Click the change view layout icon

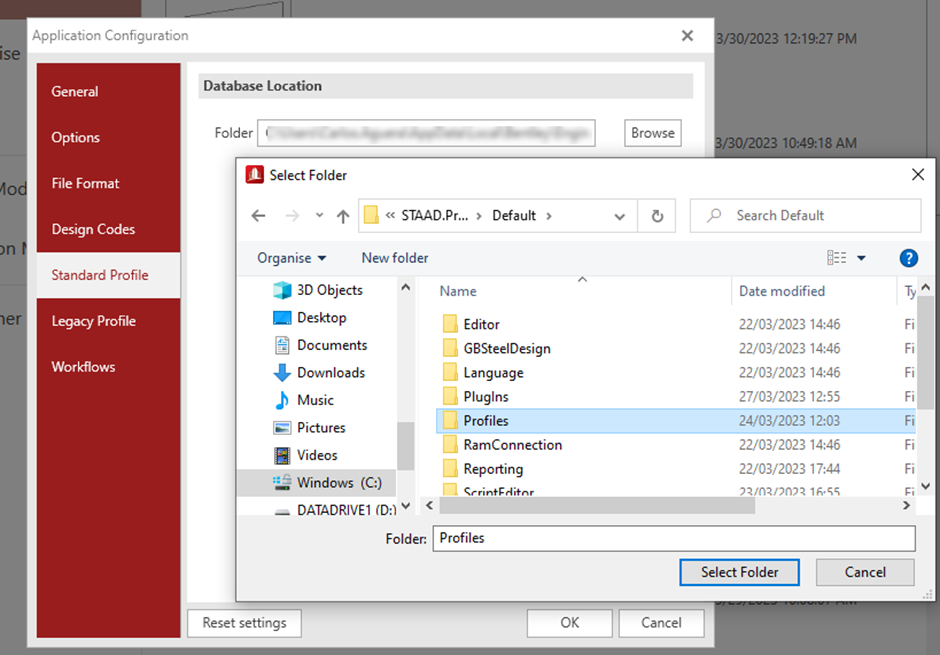[837, 258]
